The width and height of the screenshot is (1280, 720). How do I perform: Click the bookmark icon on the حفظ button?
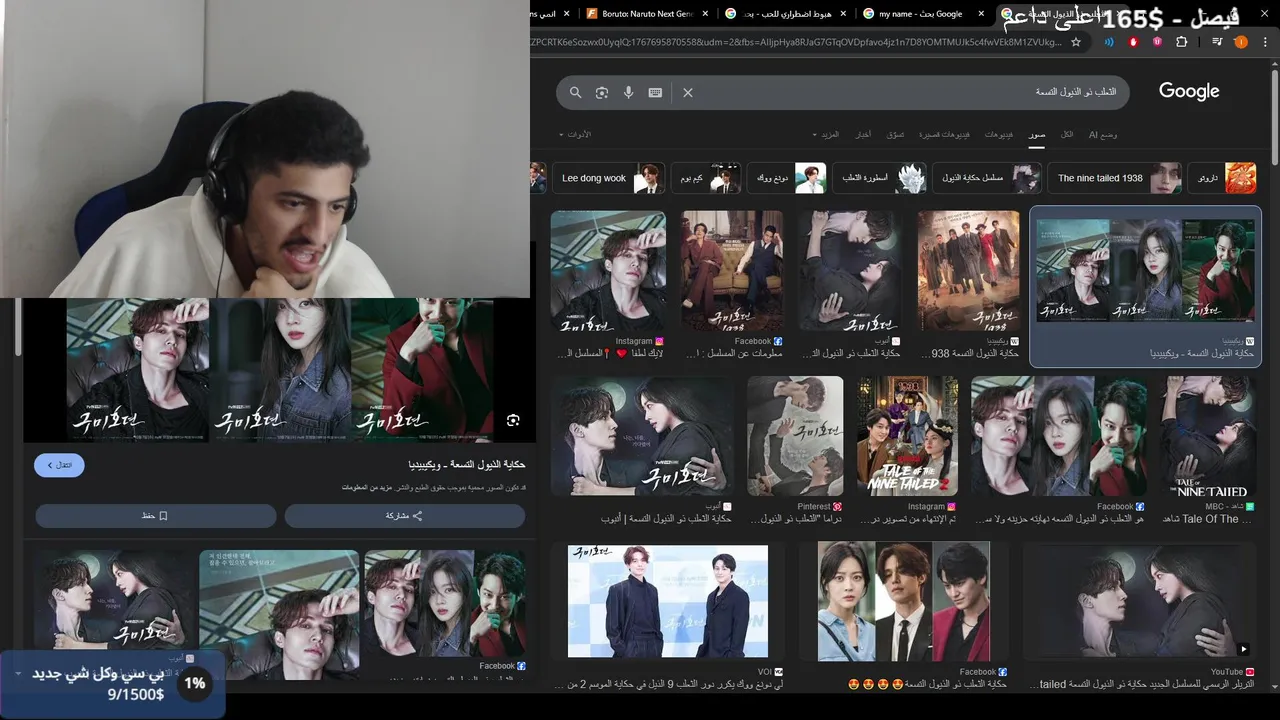point(163,516)
